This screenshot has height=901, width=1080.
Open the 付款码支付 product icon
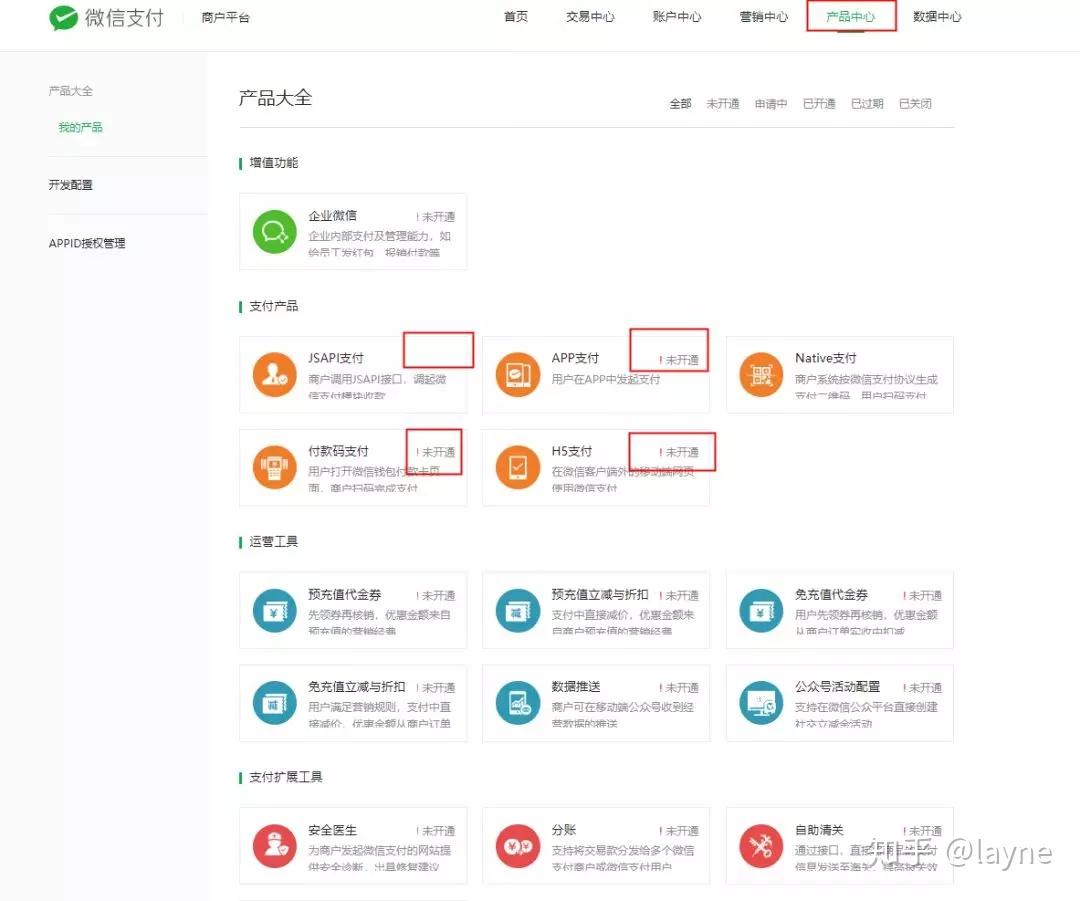click(x=274, y=467)
